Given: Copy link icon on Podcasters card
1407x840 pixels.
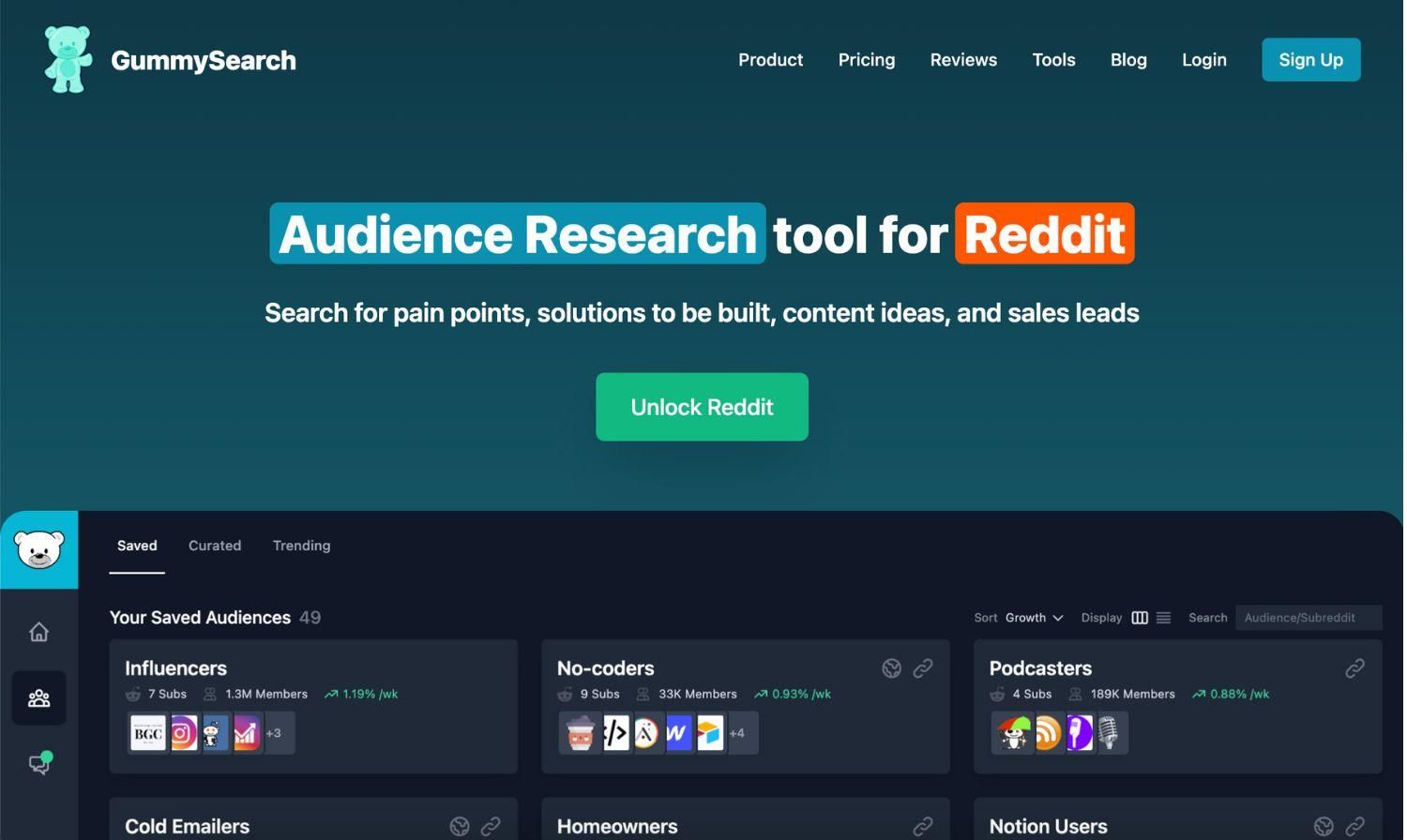Looking at the screenshot, I should coord(1354,668).
